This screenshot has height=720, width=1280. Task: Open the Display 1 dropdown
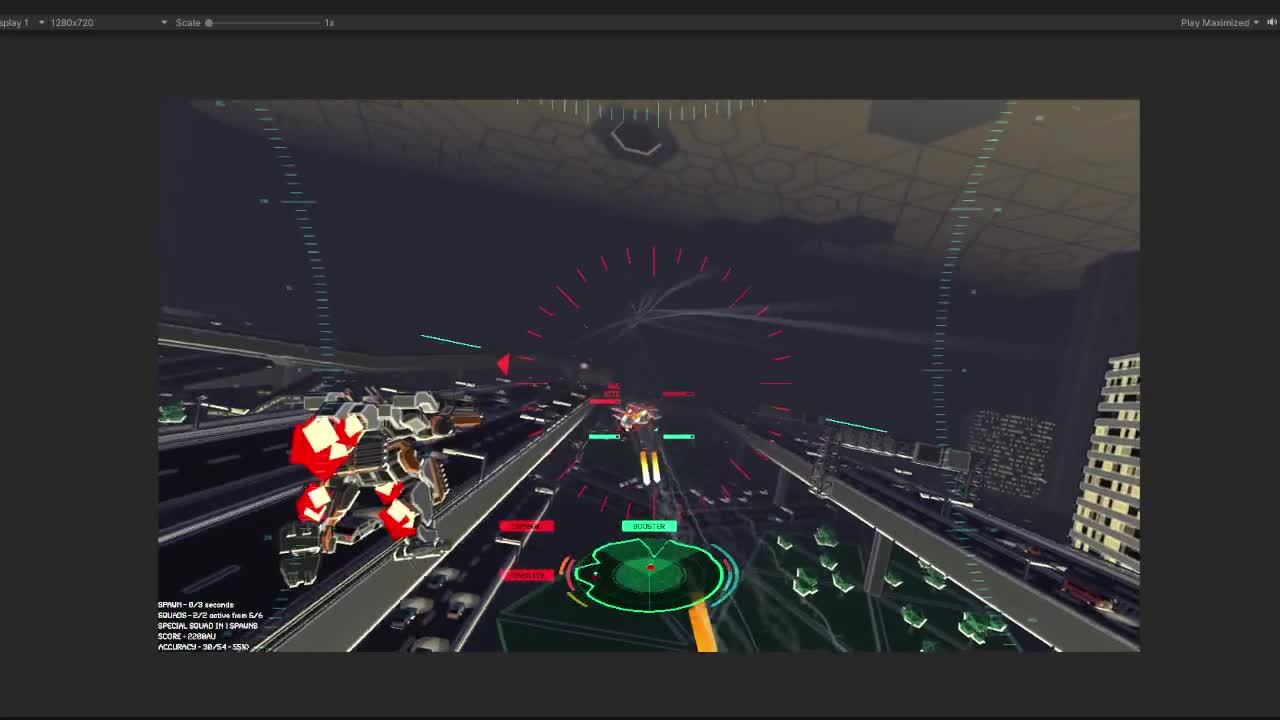coord(20,22)
